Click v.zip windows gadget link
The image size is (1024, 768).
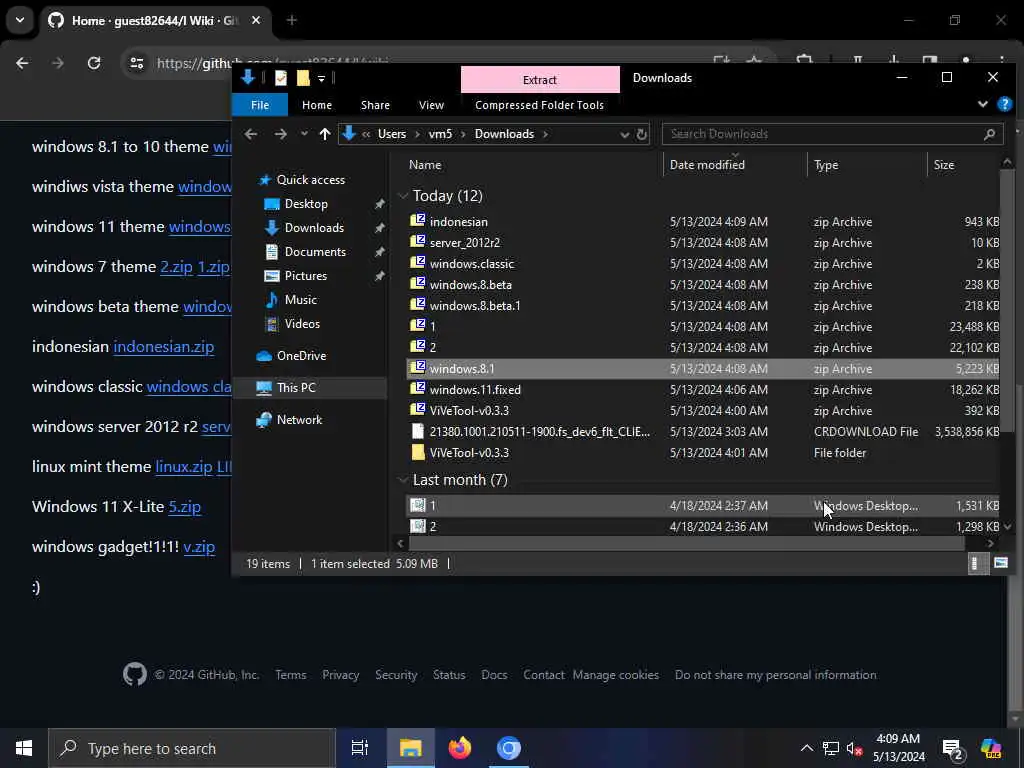(199, 547)
